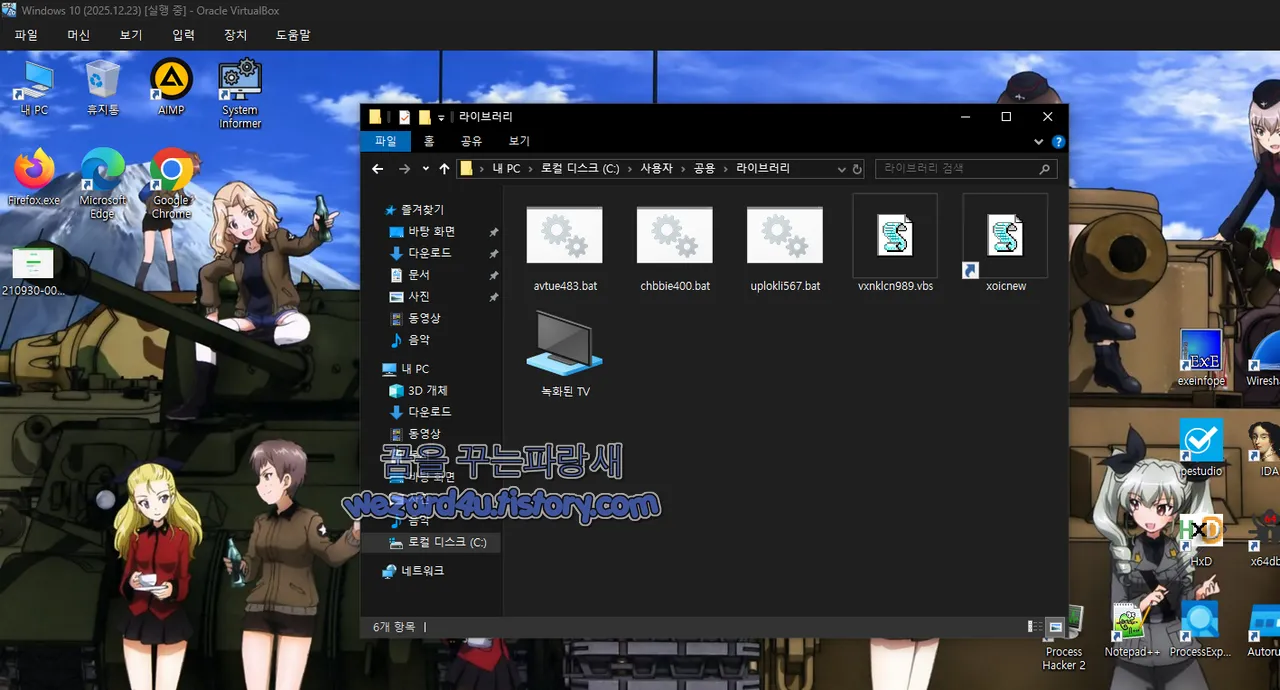The width and height of the screenshot is (1280, 690).
Task: Open the Explorer 파일 ribbon tab
Action: [385, 142]
